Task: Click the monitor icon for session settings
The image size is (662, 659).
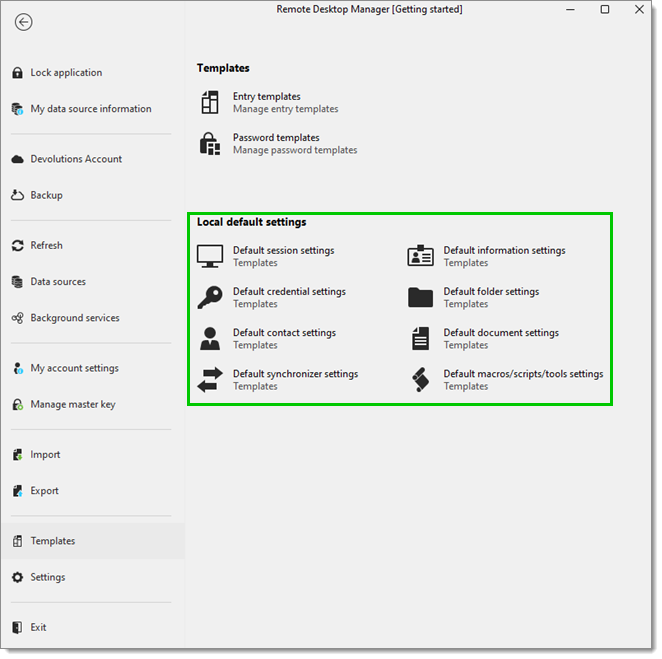Action: (x=210, y=256)
